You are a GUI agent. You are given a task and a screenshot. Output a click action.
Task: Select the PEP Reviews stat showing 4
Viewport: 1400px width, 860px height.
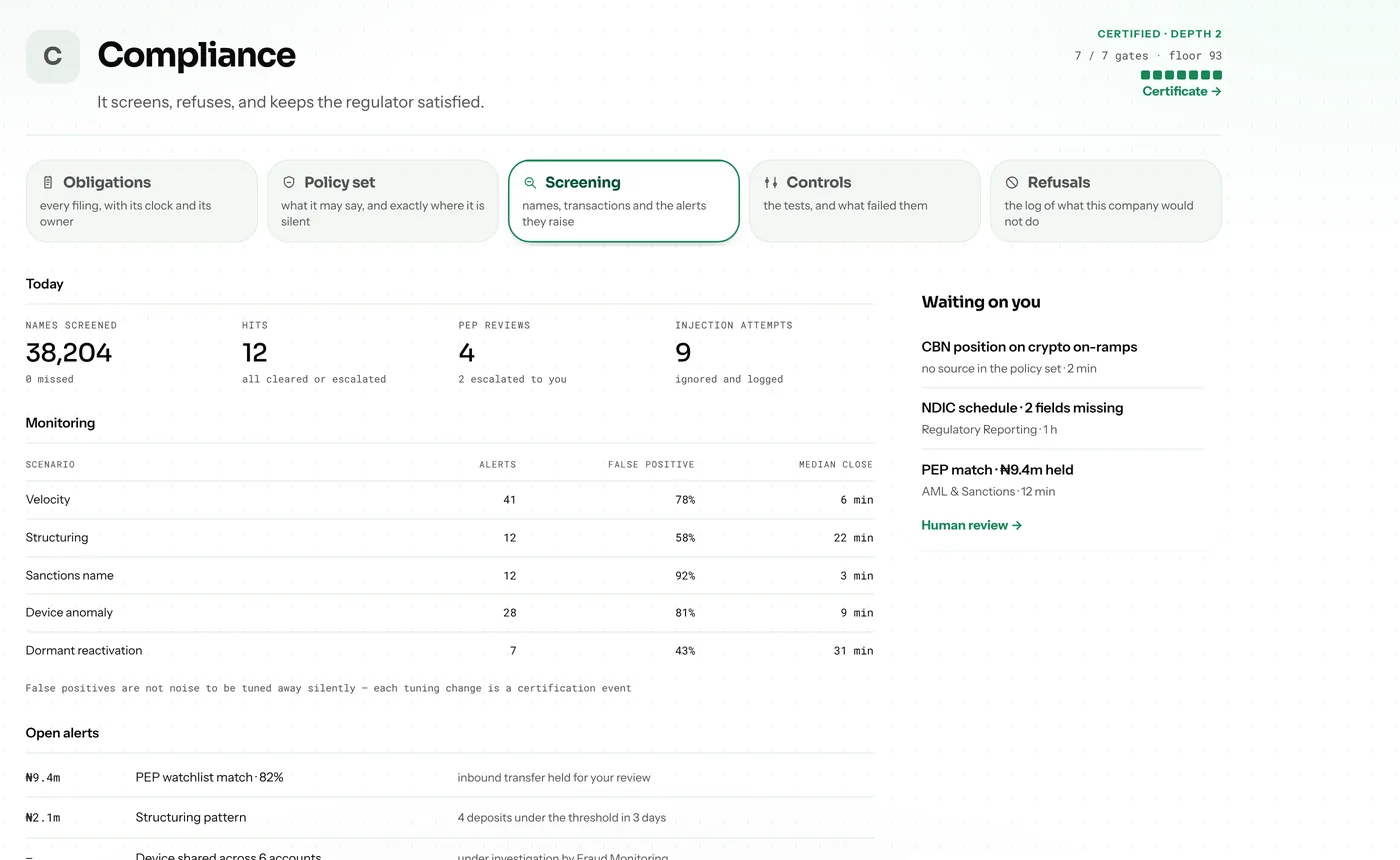point(466,352)
